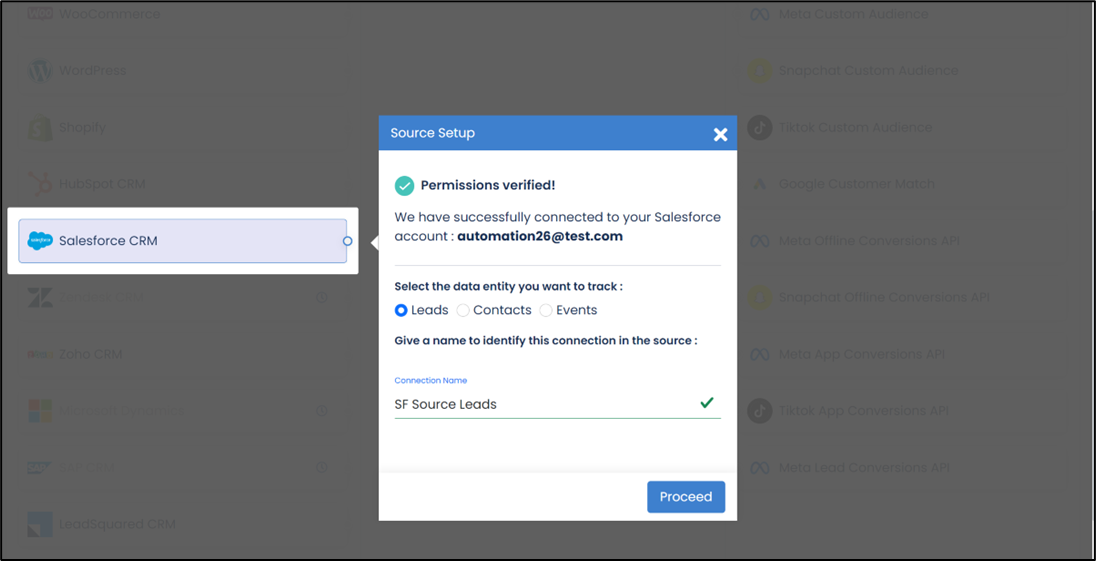Click the Salesforce CRM connector circle
This screenshot has width=1096, height=561.
point(347,241)
